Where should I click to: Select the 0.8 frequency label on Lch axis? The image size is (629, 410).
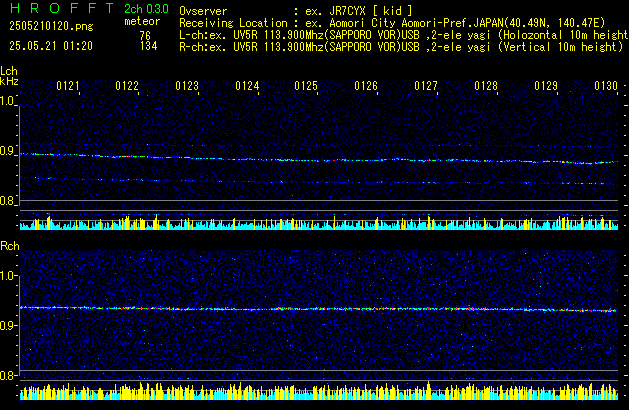click(x=8, y=201)
